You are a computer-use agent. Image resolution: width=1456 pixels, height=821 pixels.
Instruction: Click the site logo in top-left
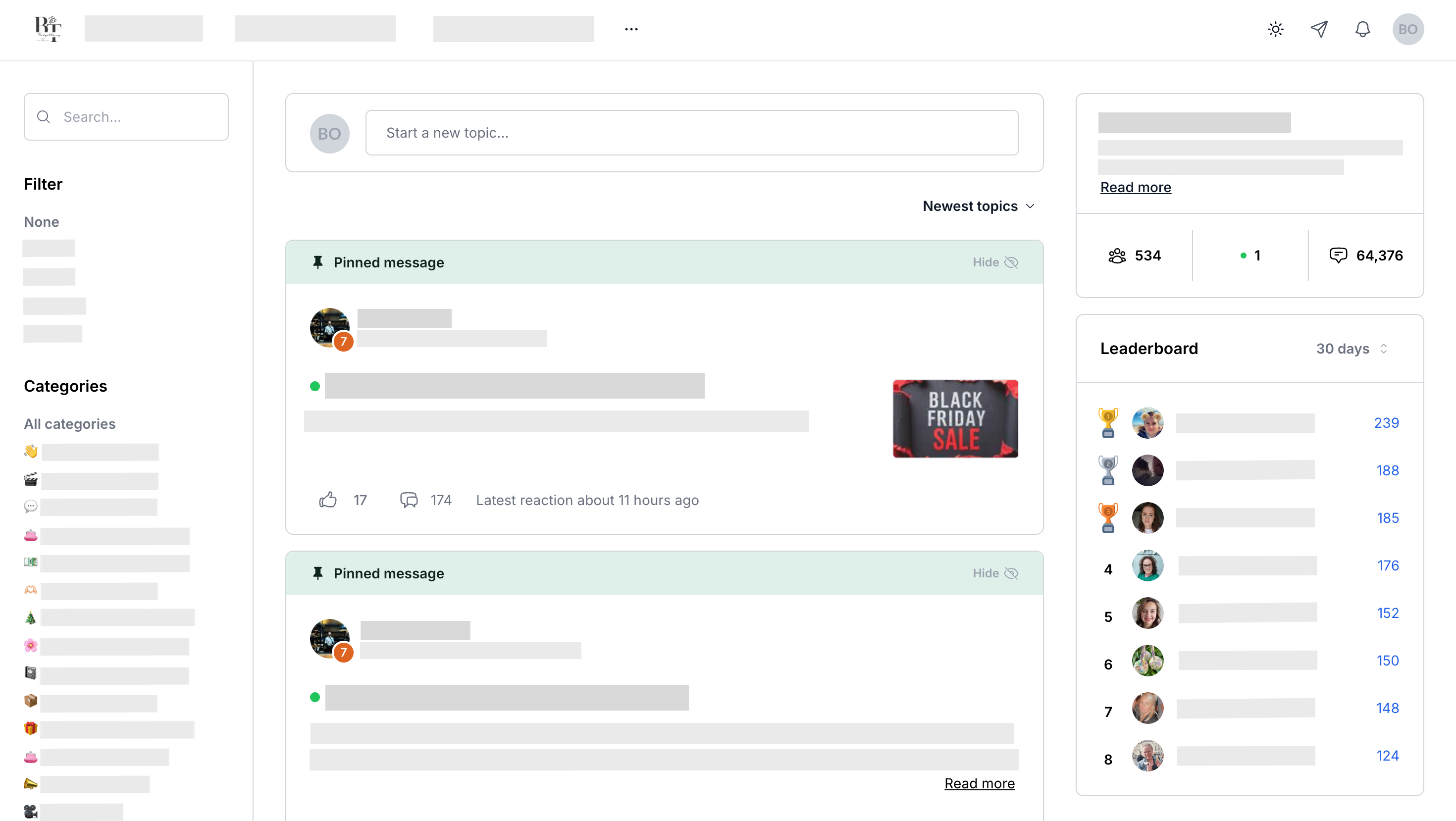click(x=48, y=28)
